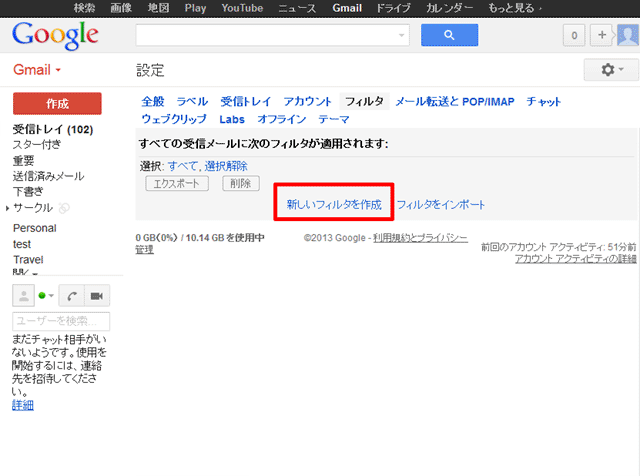The width and height of the screenshot is (640, 476).
Task: Open the settings gear menu
Action: tap(609, 70)
